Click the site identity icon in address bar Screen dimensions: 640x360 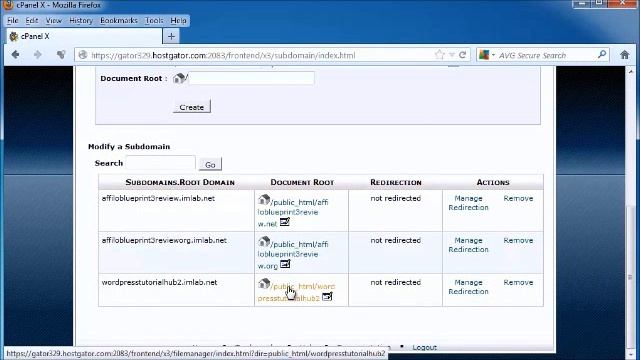pyautogui.click(x=83, y=55)
